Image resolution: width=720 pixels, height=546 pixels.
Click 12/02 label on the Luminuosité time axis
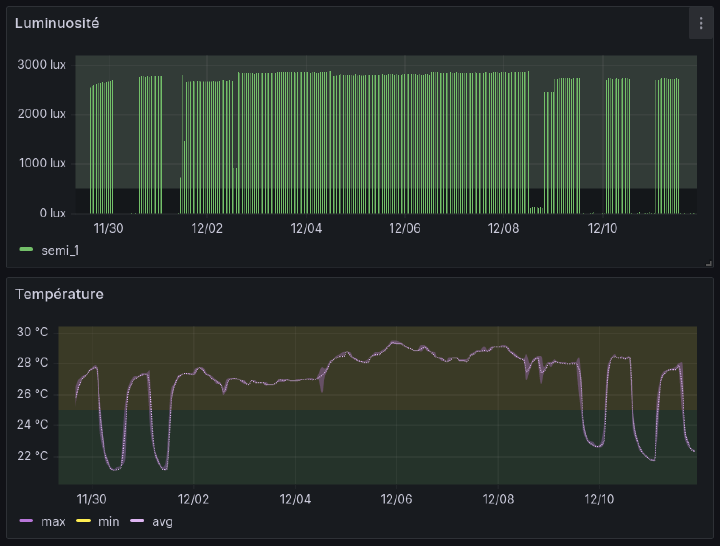point(207,228)
